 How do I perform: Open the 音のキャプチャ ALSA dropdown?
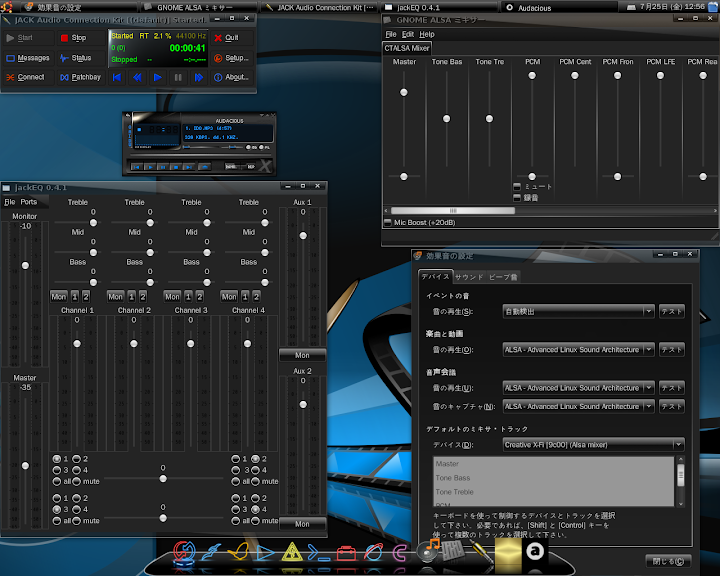pyautogui.click(x=579, y=406)
